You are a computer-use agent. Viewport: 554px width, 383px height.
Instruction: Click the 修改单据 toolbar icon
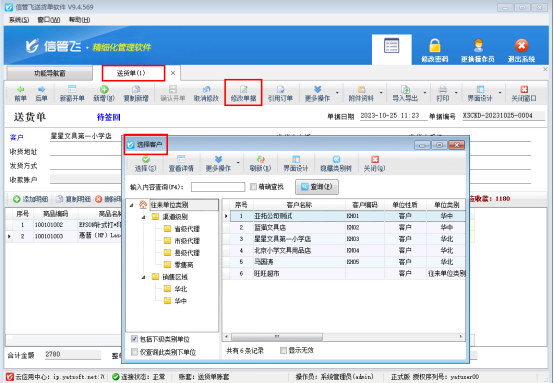pos(243,93)
